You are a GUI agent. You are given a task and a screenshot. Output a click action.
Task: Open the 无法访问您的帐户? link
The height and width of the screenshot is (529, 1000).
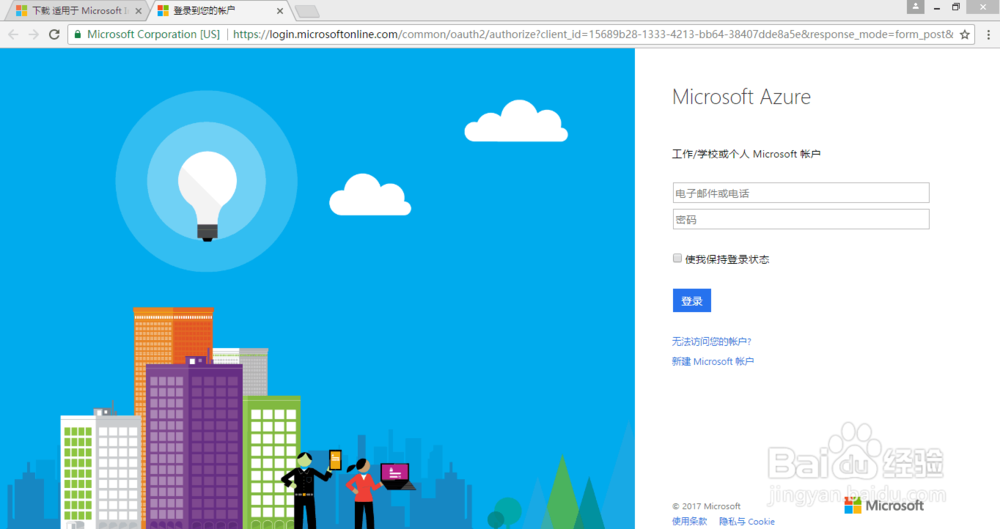click(x=712, y=341)
